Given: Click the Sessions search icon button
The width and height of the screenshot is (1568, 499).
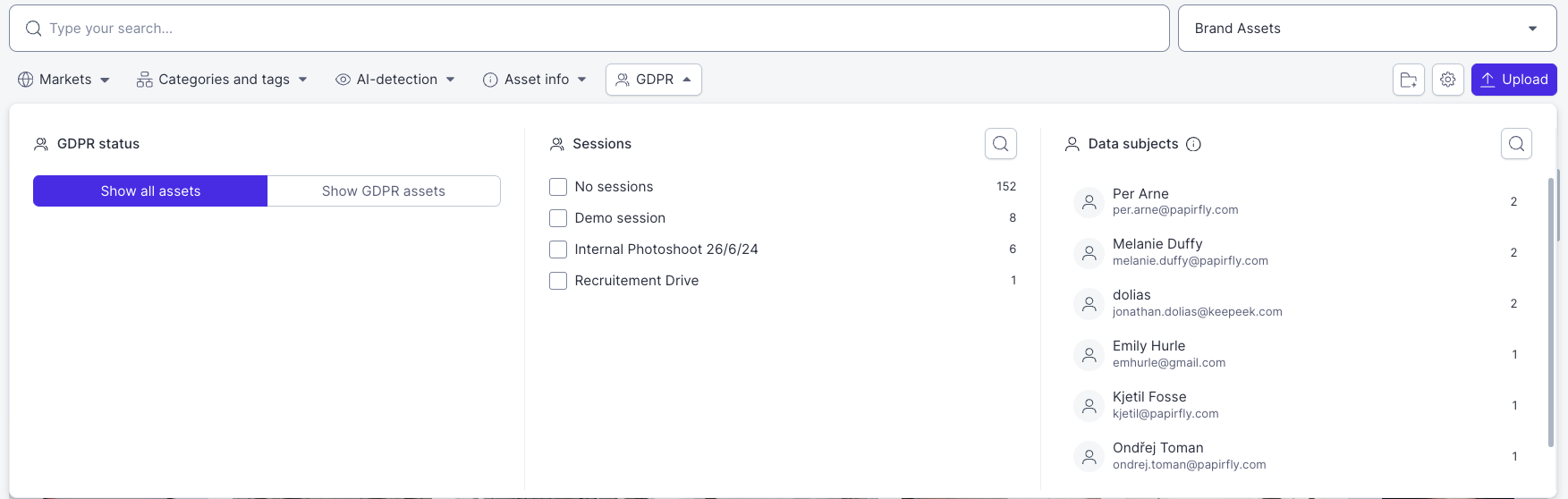Looking at the screenshot, I should [1001, 143].
